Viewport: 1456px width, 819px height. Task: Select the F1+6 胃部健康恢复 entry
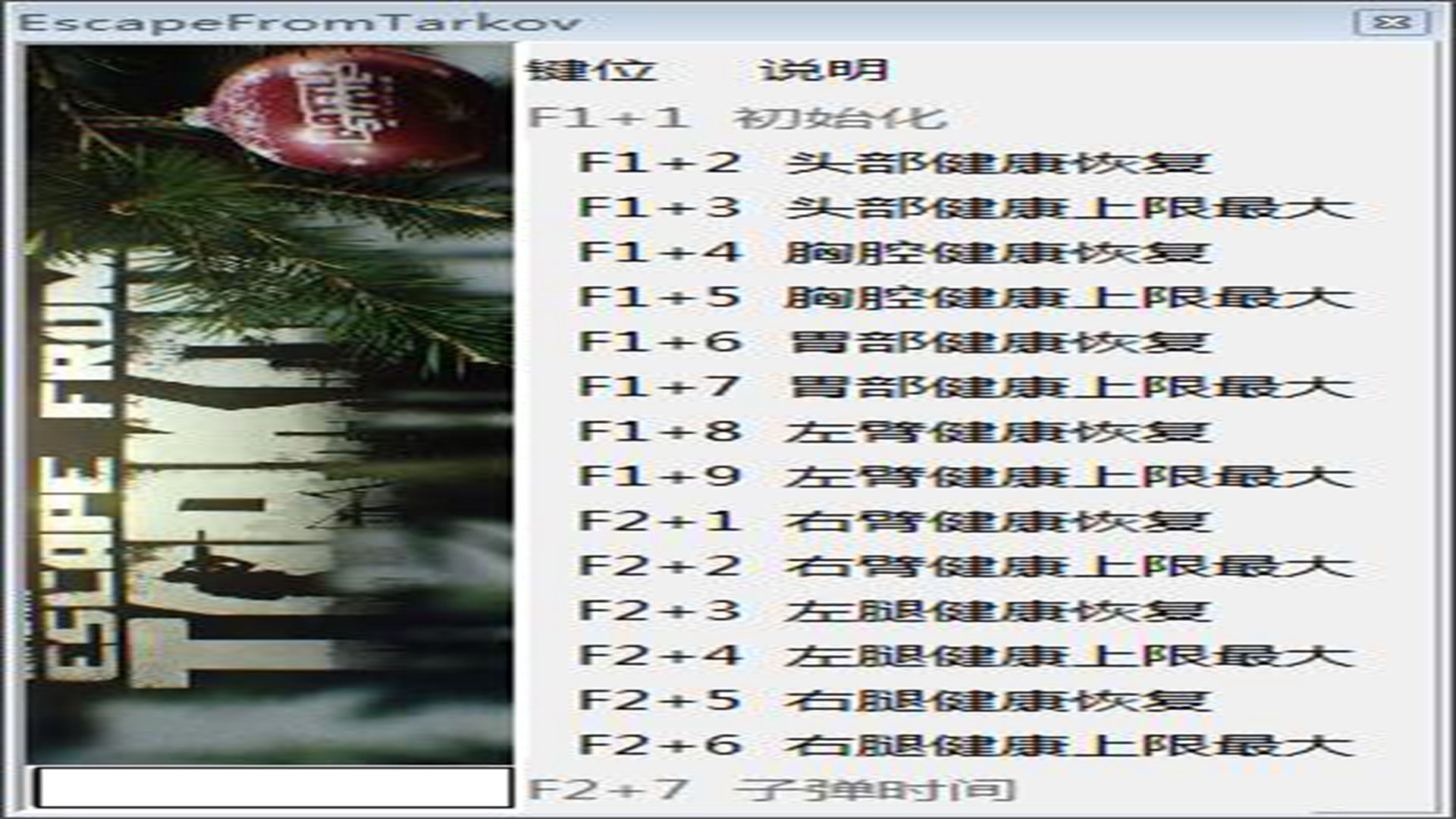click(894, 342)
